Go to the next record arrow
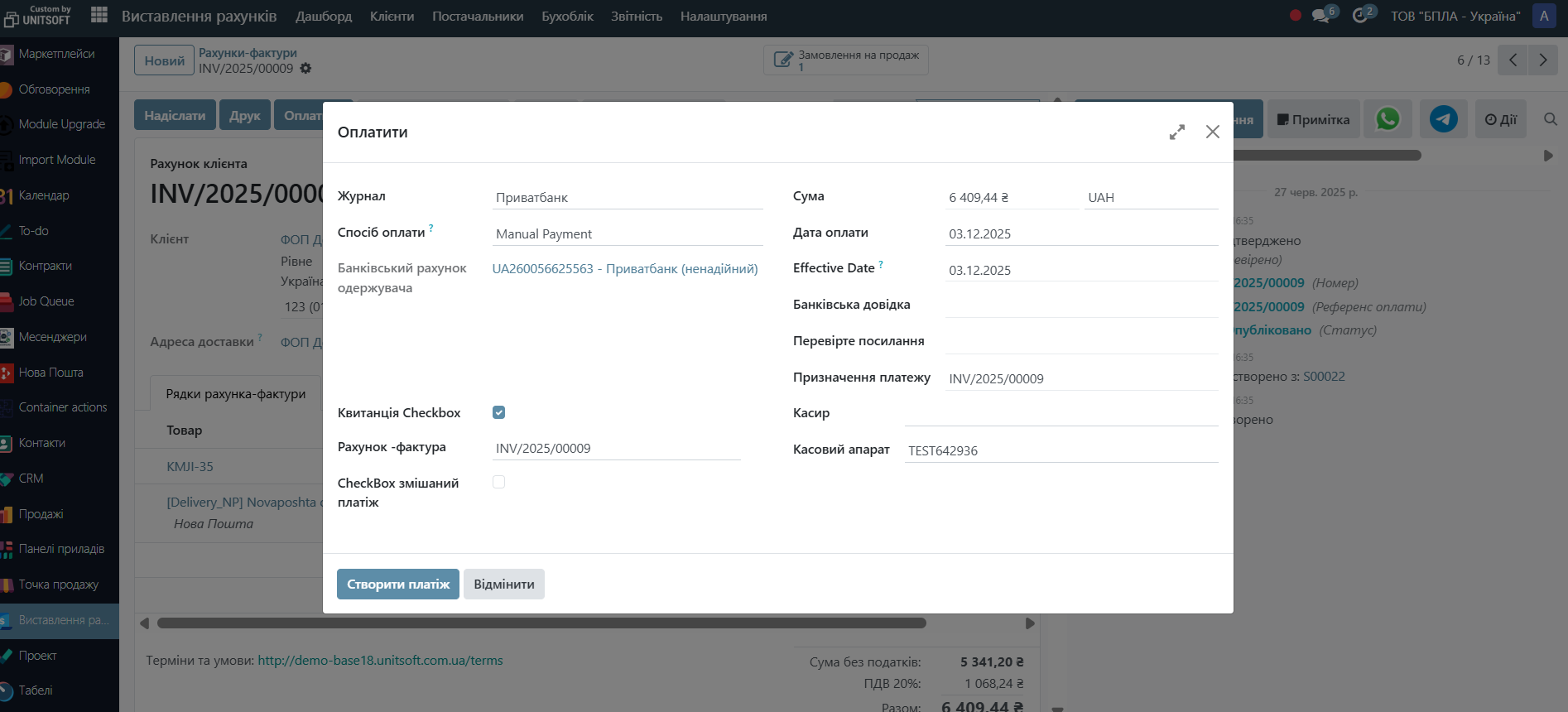The width and height of the screenshot is (1568, 712). point(1542,60)
